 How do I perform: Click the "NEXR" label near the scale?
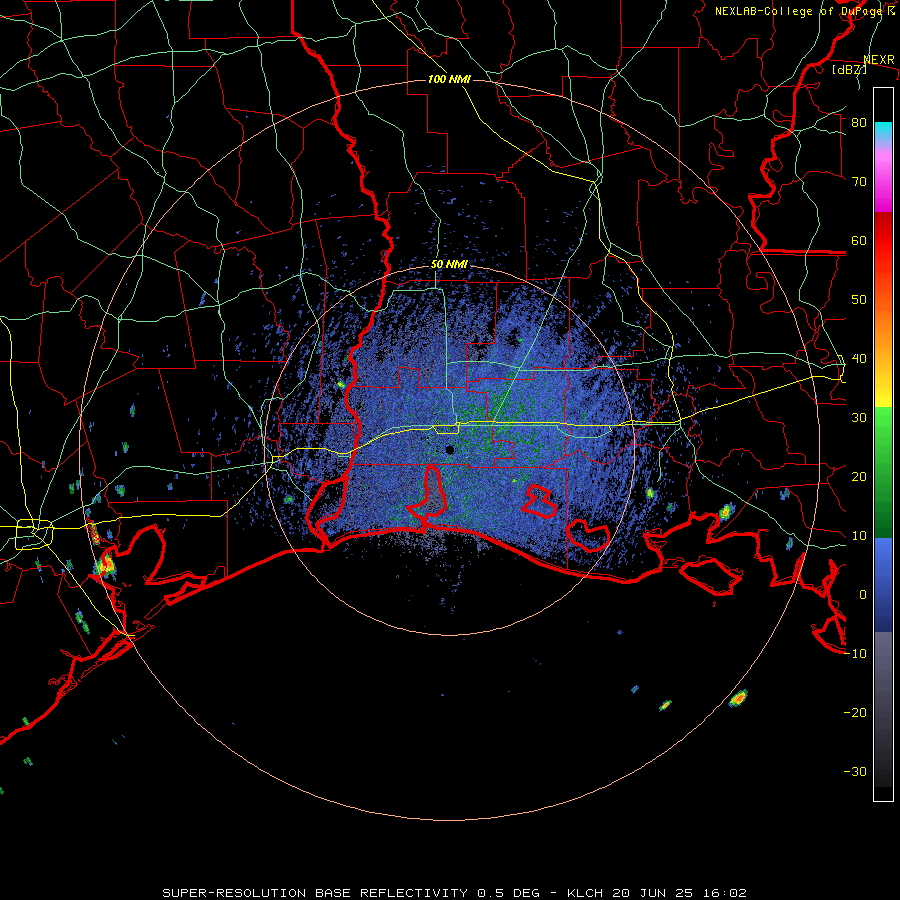coord(879,60)
